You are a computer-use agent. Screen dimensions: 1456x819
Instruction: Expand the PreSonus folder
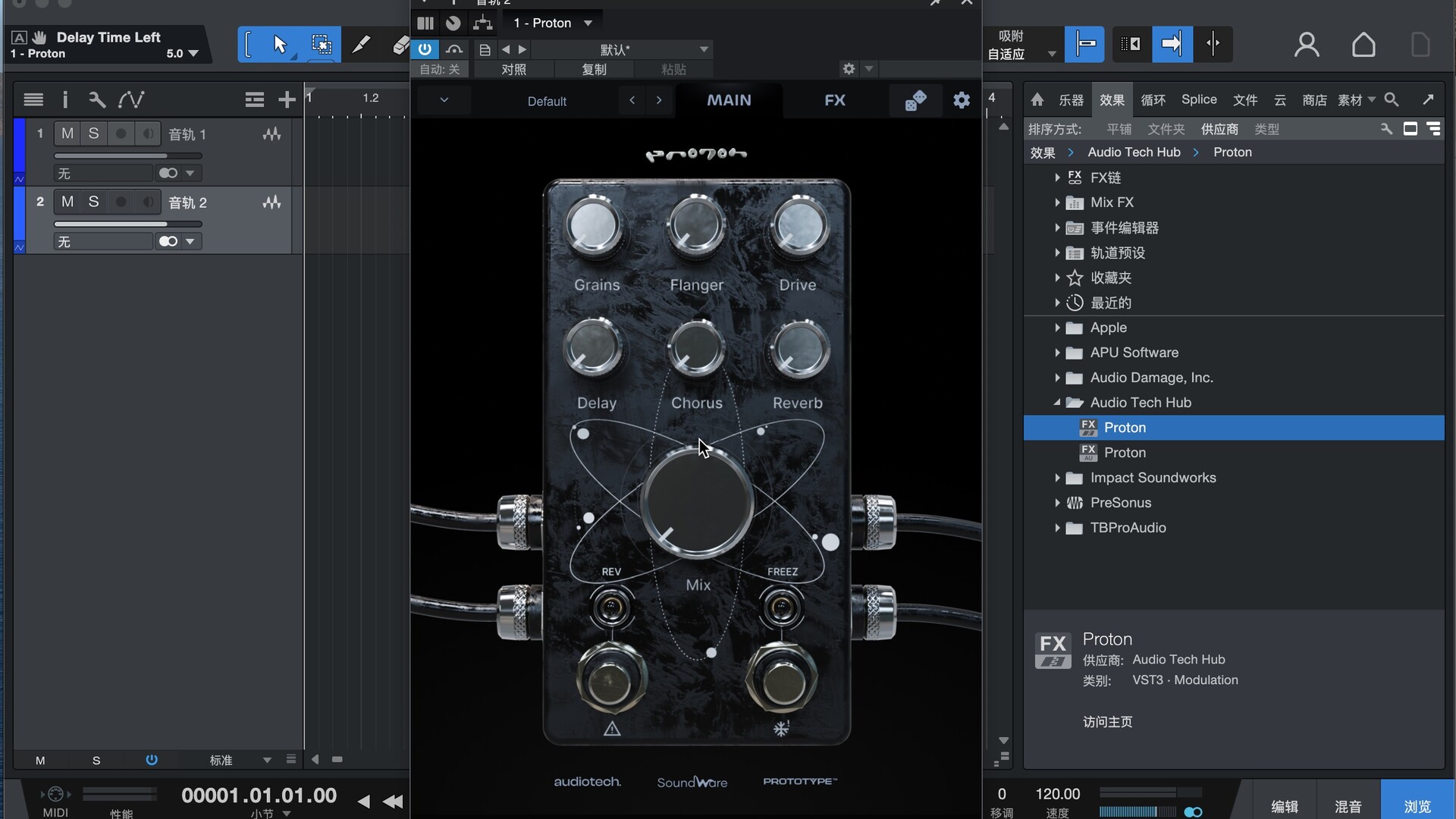[x=1057, y=503]
